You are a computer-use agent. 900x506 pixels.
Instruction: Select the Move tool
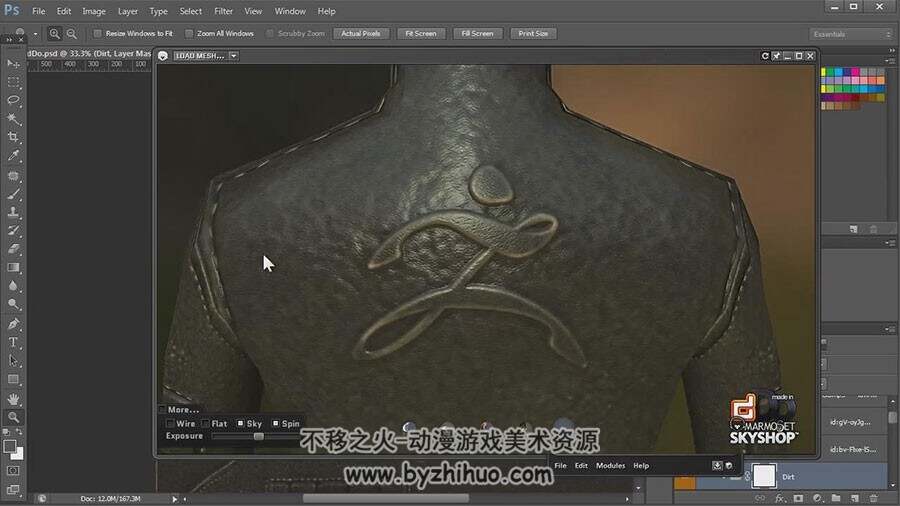tap(13, 64)
